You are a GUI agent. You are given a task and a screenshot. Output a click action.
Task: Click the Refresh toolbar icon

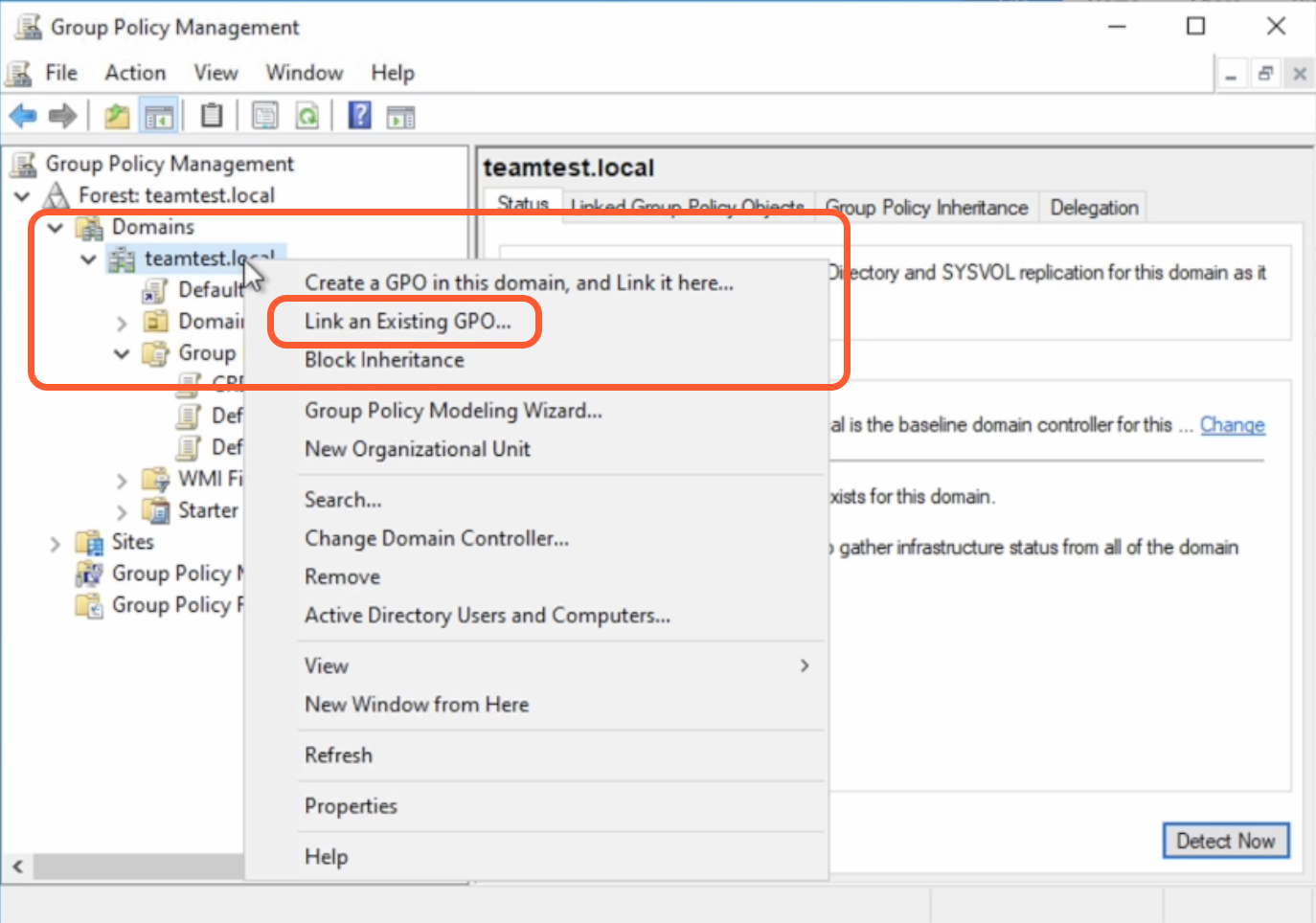(x=307, y=117)
